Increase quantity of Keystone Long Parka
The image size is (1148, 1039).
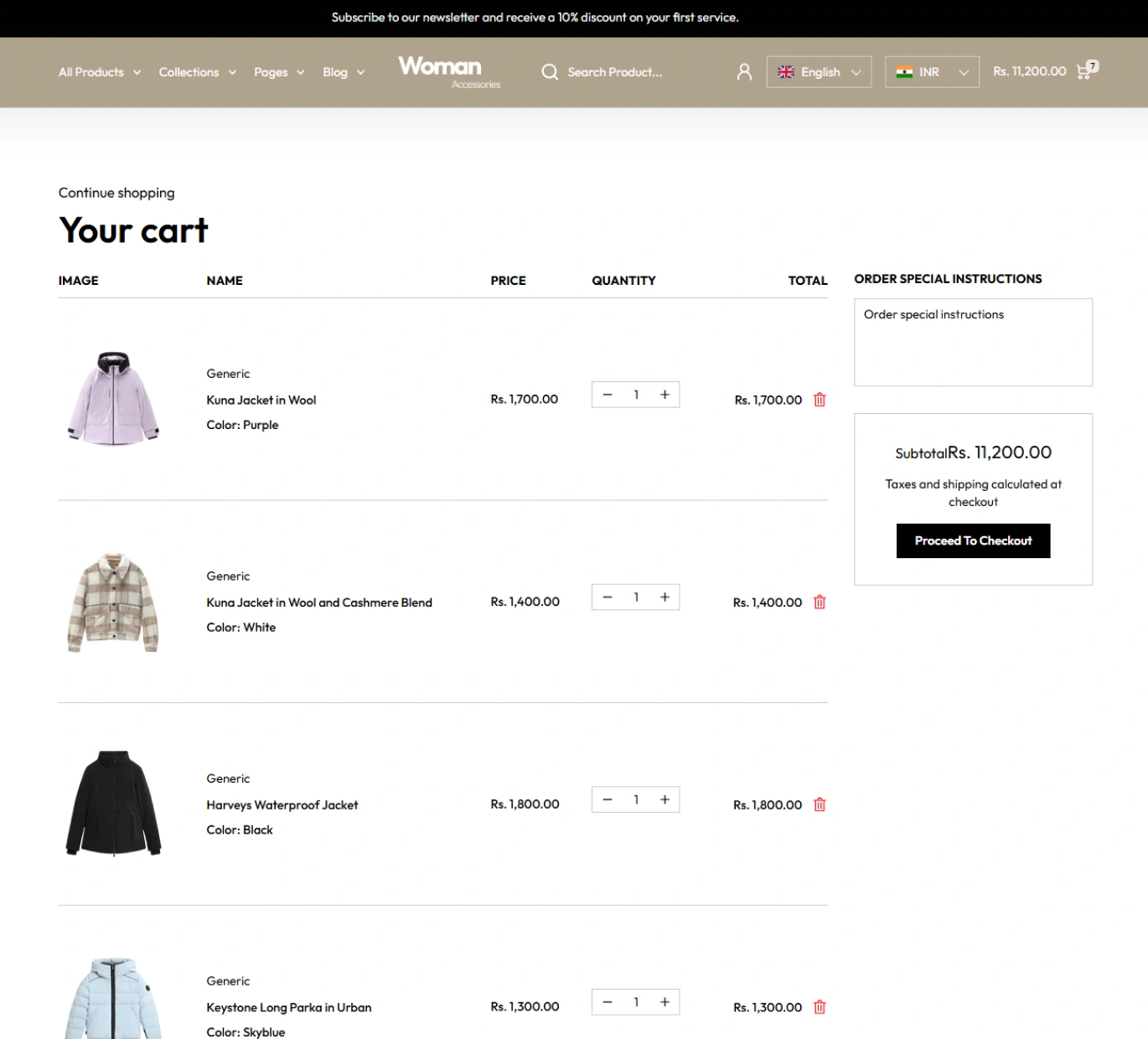click(x=664, y=1002)
